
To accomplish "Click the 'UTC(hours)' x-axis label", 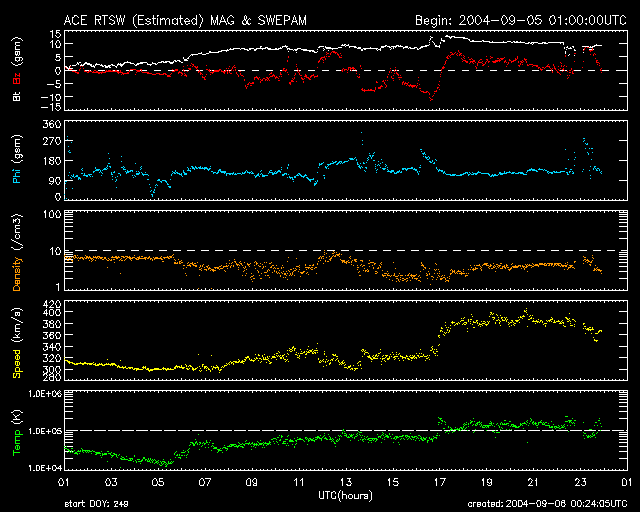I will [x=345, y=496].
